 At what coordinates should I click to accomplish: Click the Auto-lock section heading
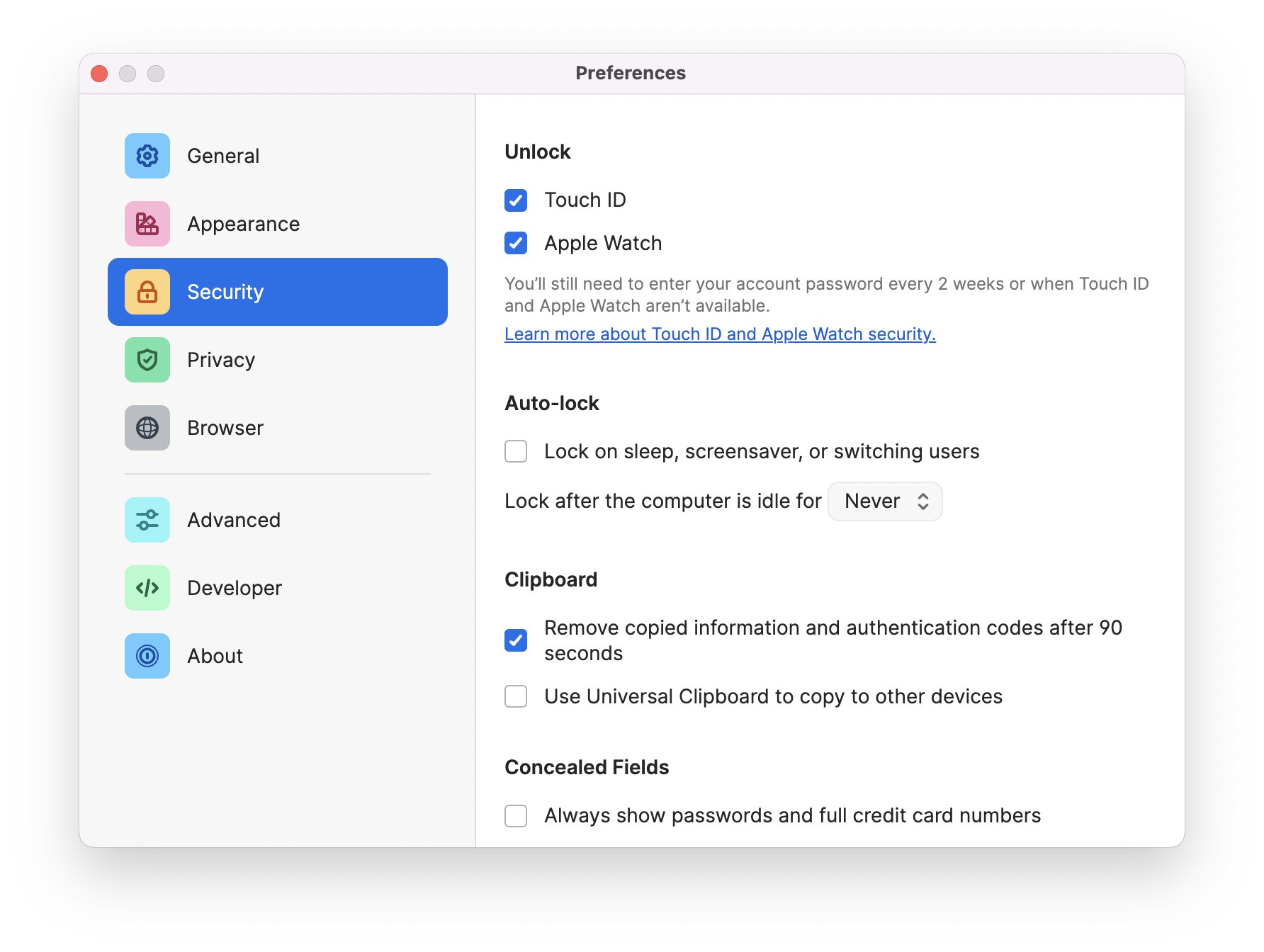click(x=551, y=404)
